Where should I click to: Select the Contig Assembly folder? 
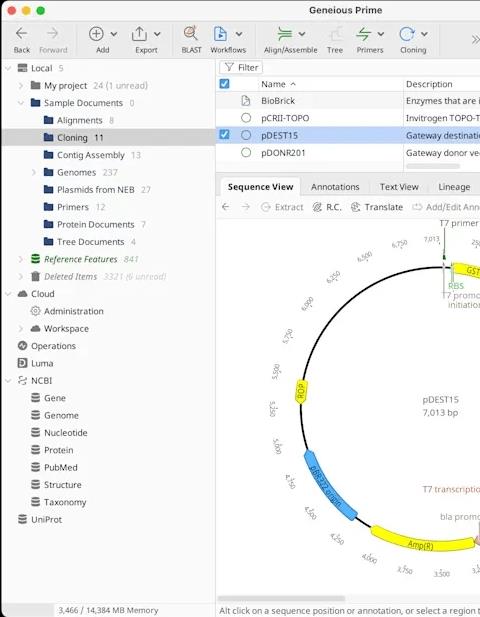[x=92, y=155]
